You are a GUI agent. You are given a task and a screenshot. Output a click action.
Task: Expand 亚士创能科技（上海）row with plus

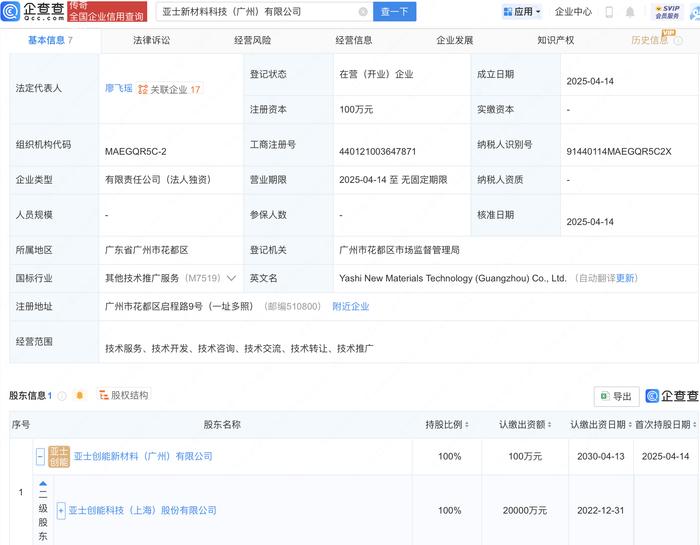[x=61, y=510]
